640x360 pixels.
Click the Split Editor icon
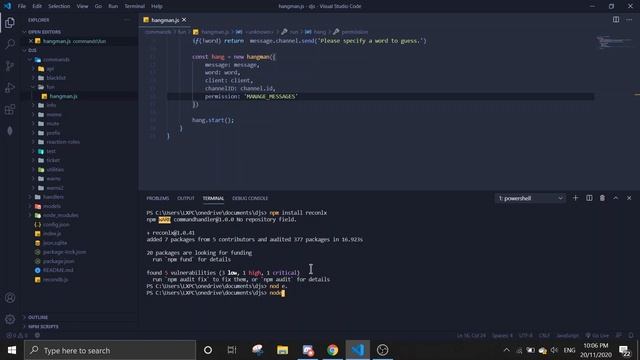coord(616,20)
